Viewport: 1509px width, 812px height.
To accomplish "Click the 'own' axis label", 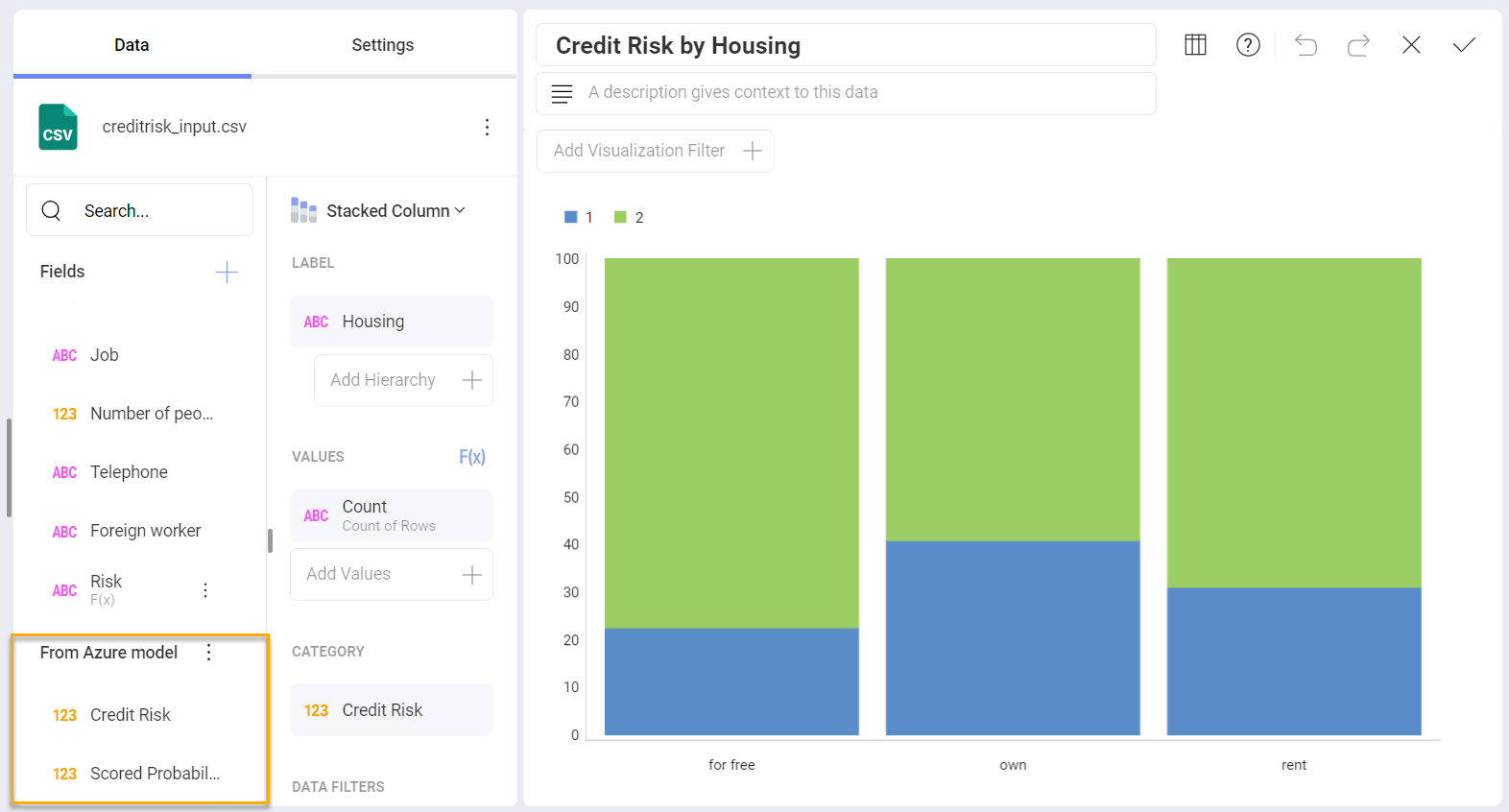I will coord(1013,765).
